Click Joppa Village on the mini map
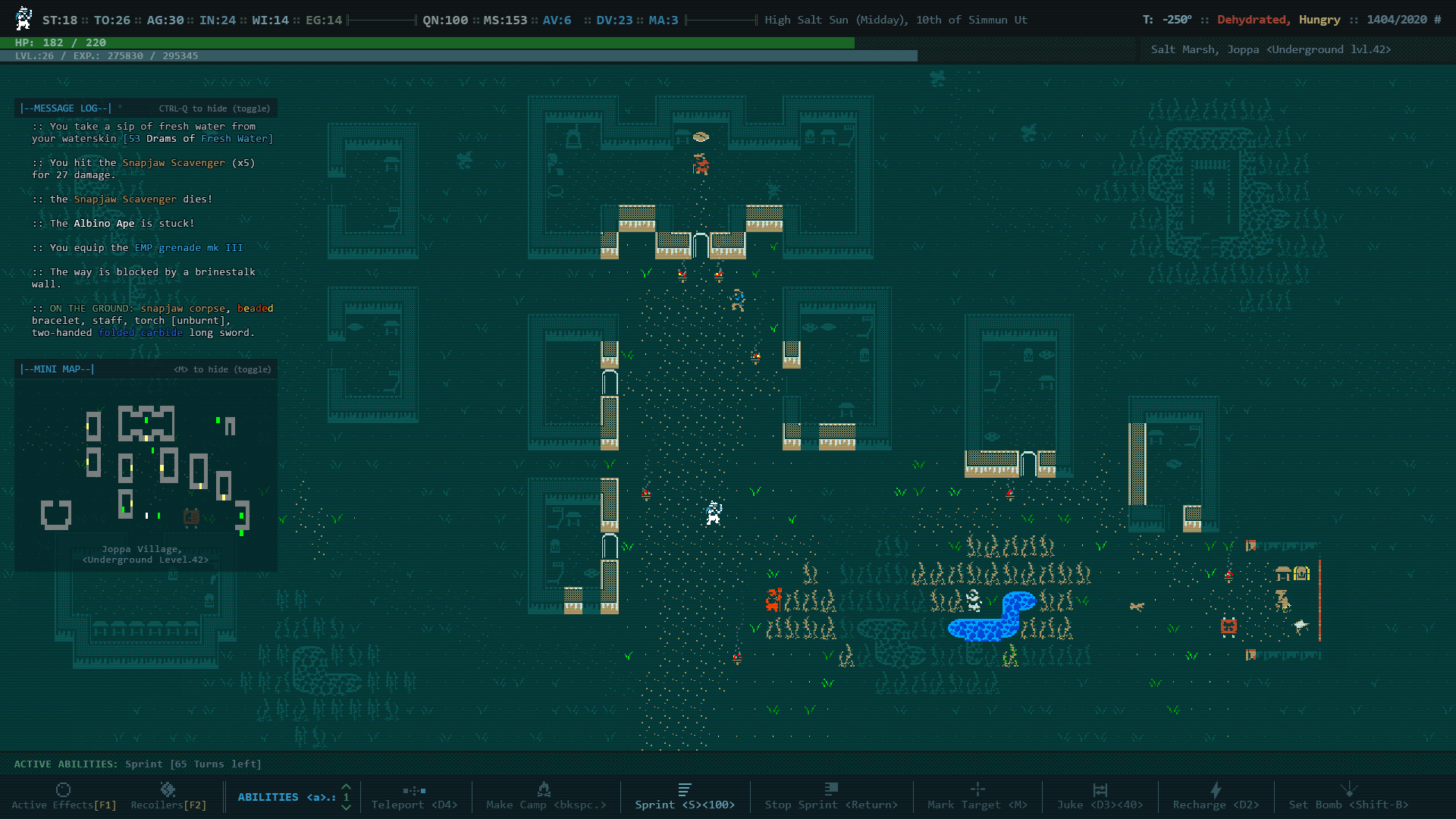The height and width of the screenshot is (819, 1456). 144,549
